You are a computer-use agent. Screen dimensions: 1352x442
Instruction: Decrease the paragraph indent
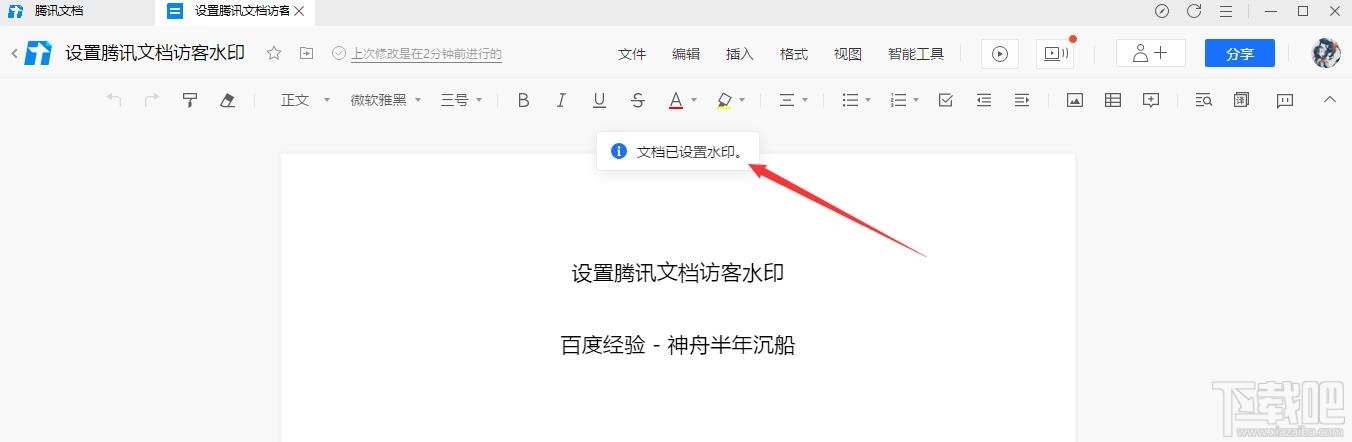[984, 100]
